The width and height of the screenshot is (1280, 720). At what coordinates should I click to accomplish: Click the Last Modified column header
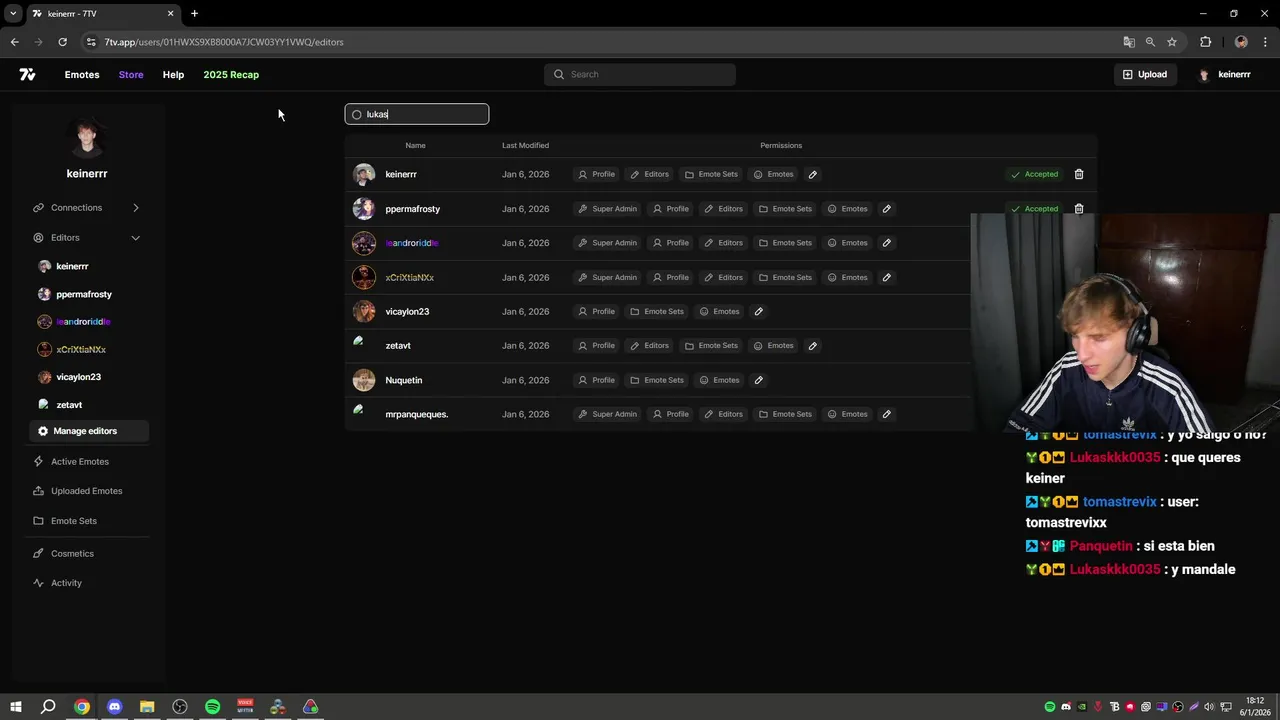coord(525,145)
